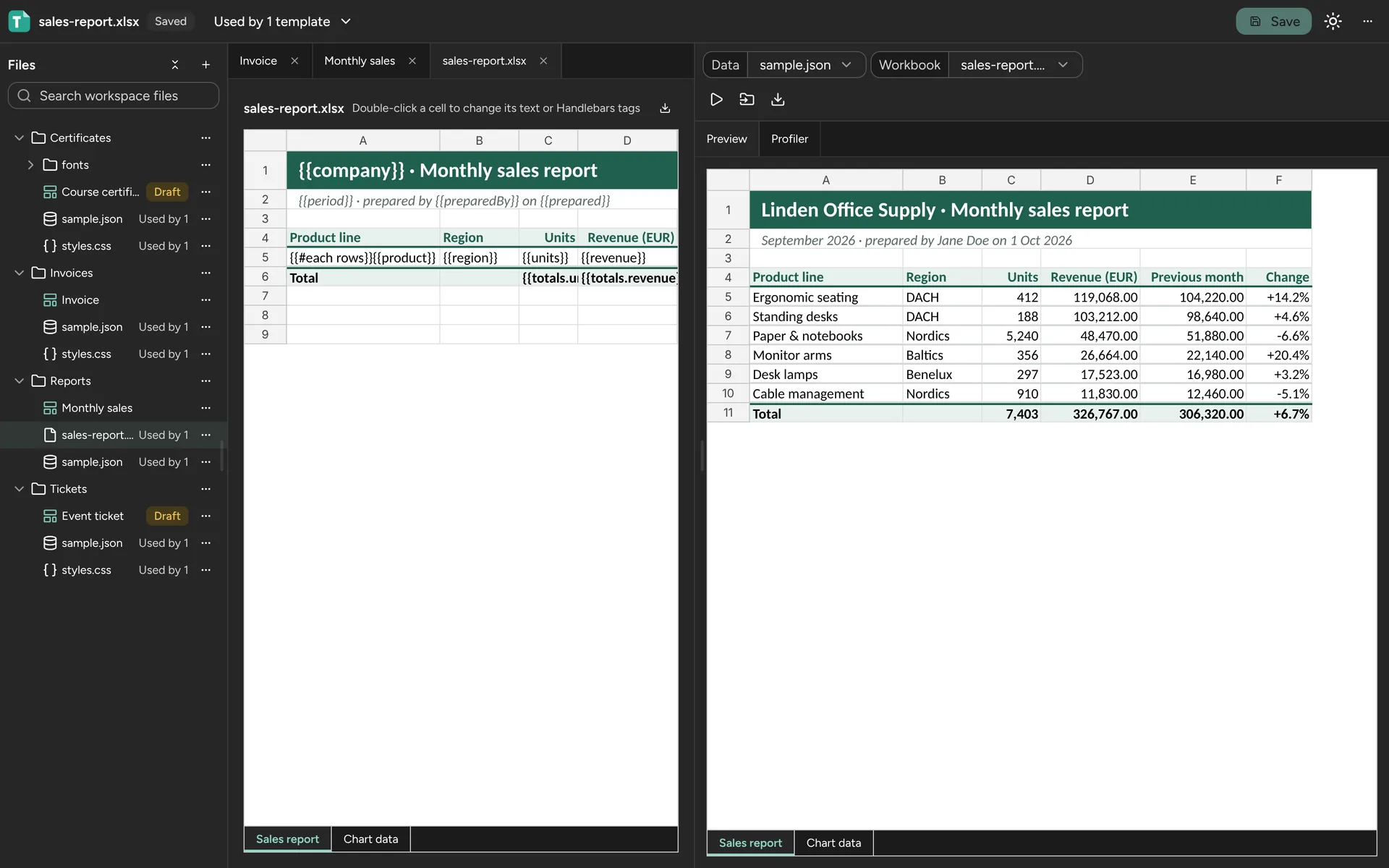This screenshot has height=868, width=1389.
Task: Select column A header in the editor
Action: point(363,140)
